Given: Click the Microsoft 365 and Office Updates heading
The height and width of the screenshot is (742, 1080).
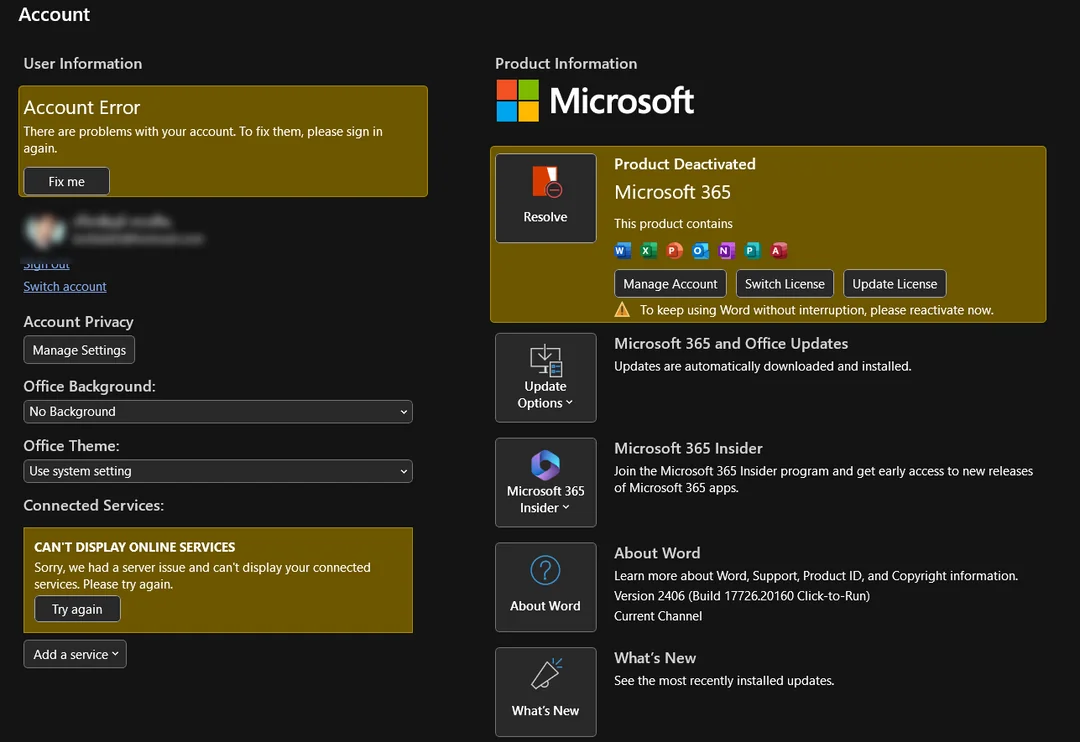Looking at the screenshot, I should coord(731,343).
